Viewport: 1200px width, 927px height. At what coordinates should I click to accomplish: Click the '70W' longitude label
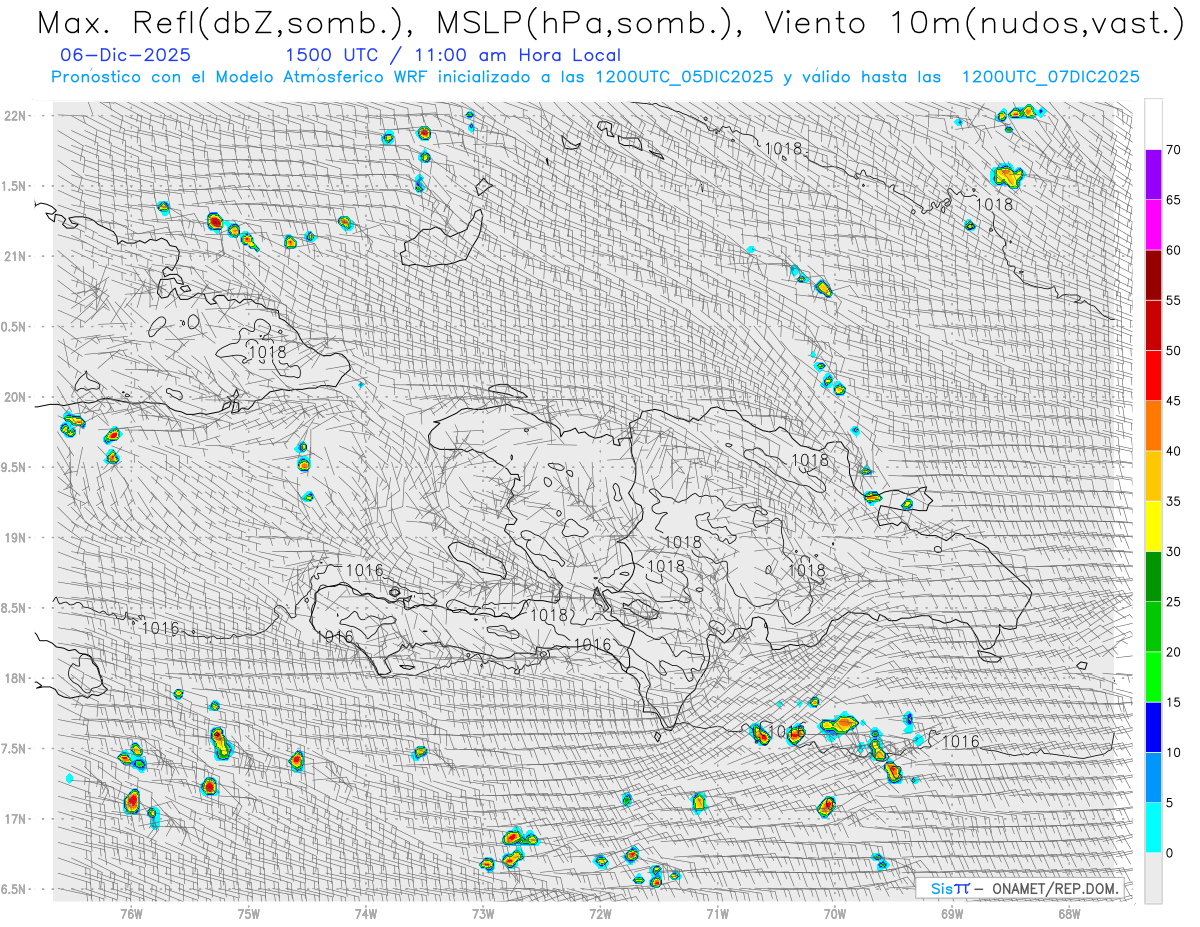click(835, 913)
